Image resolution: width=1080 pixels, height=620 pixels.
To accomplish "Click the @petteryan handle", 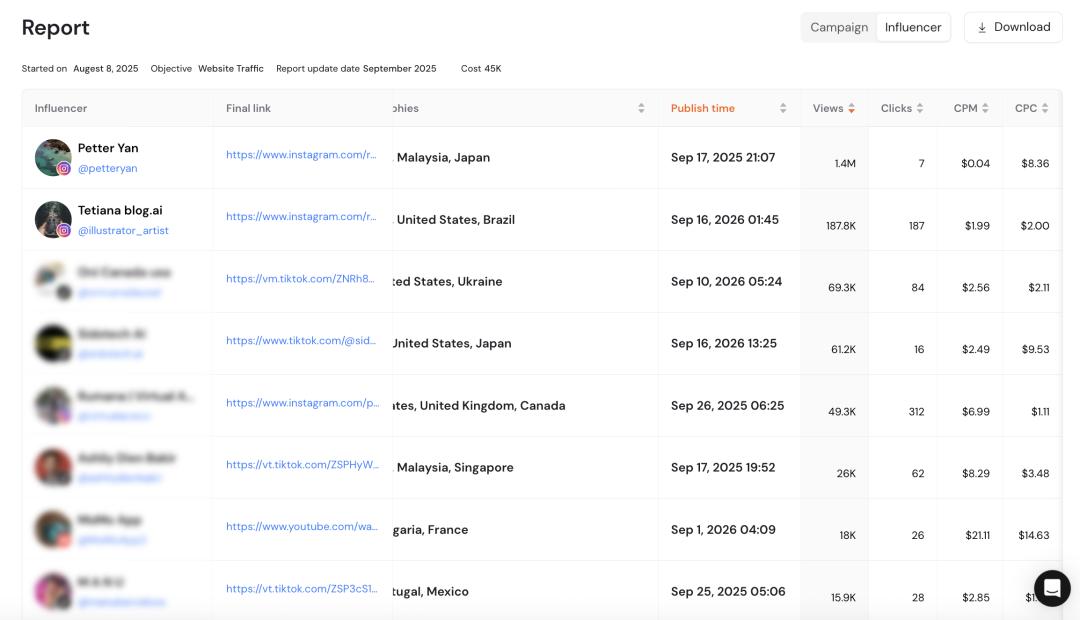I will (x=107, y=169).
